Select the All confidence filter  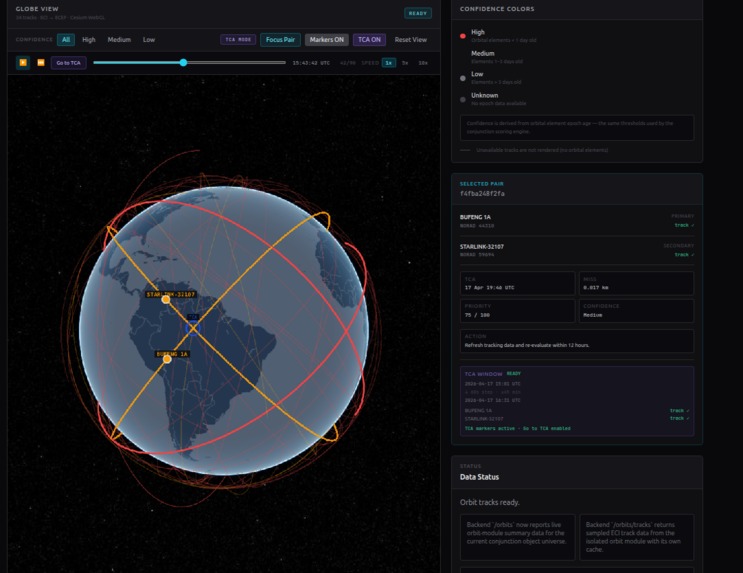[66, 40]
